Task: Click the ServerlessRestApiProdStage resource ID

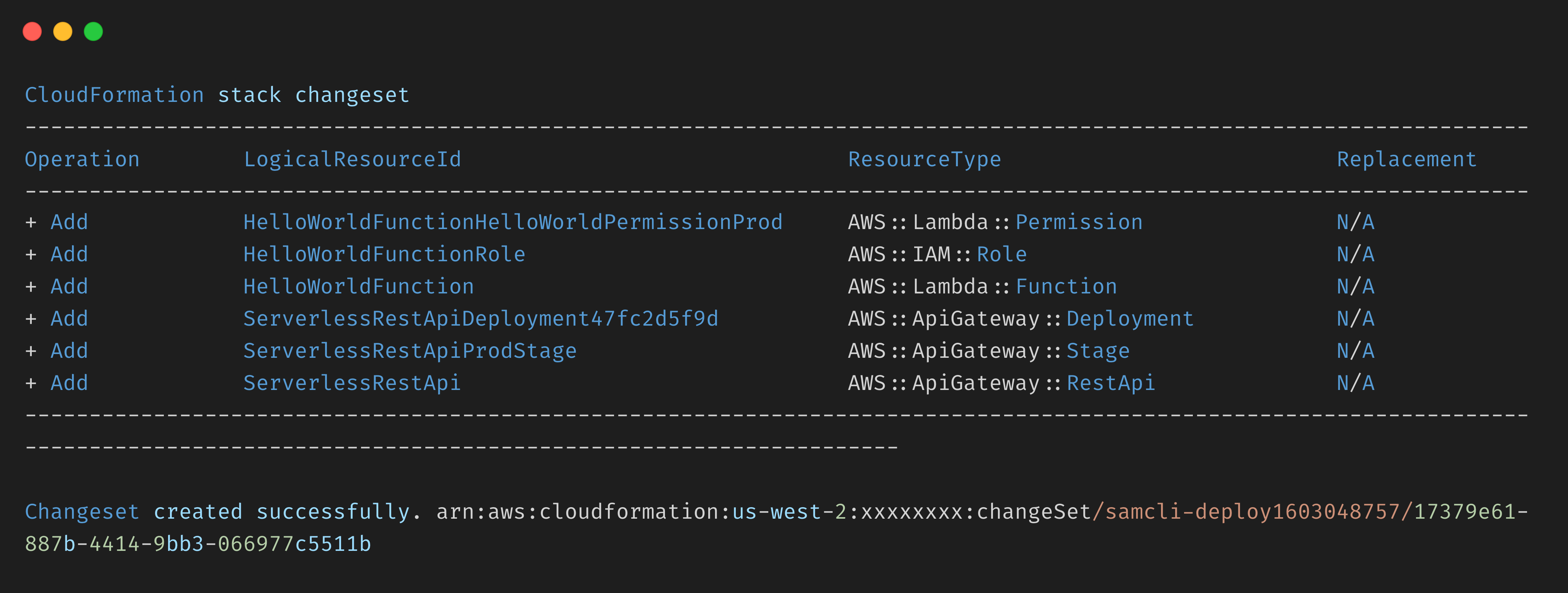Action: tap(410, 351)
